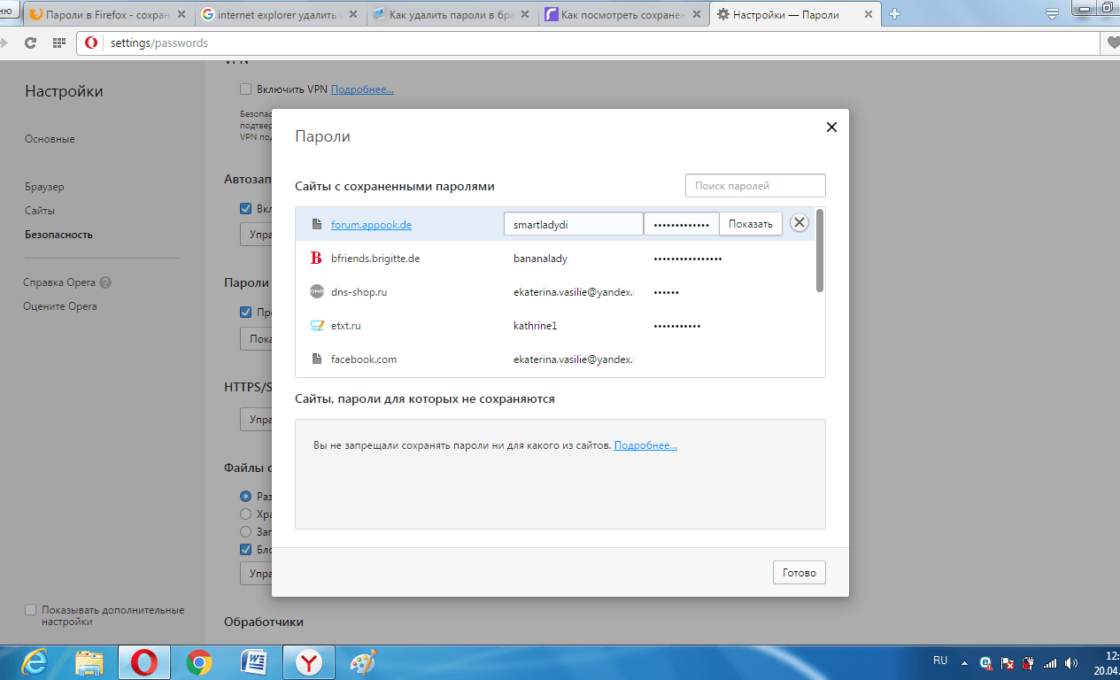Toggle Показывать дополнительные настройки checkbox
Image resolution: width=1120 pixels, height=680 pixels.
click(x=30, y=610)
